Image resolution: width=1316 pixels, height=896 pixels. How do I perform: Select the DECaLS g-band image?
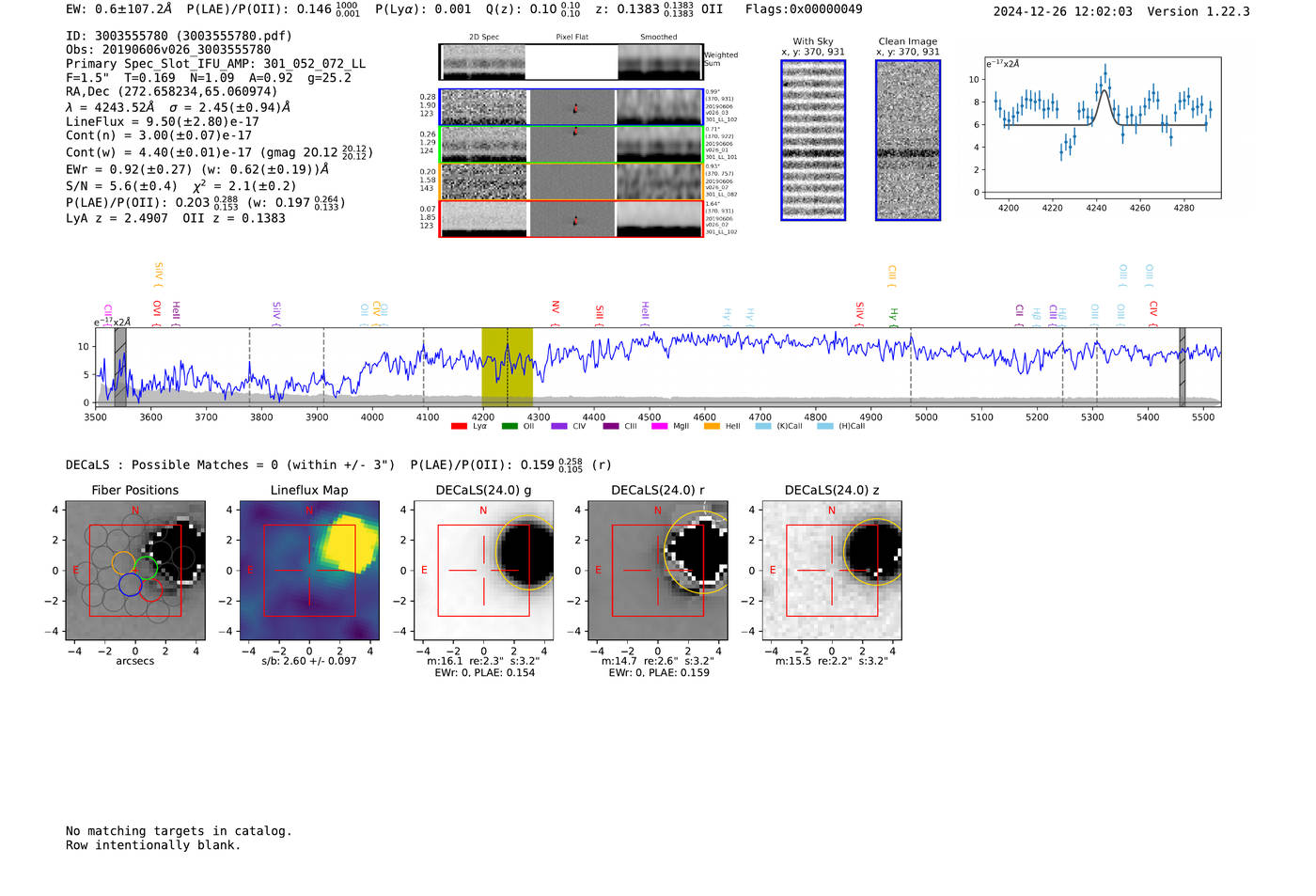click(483, 571)
